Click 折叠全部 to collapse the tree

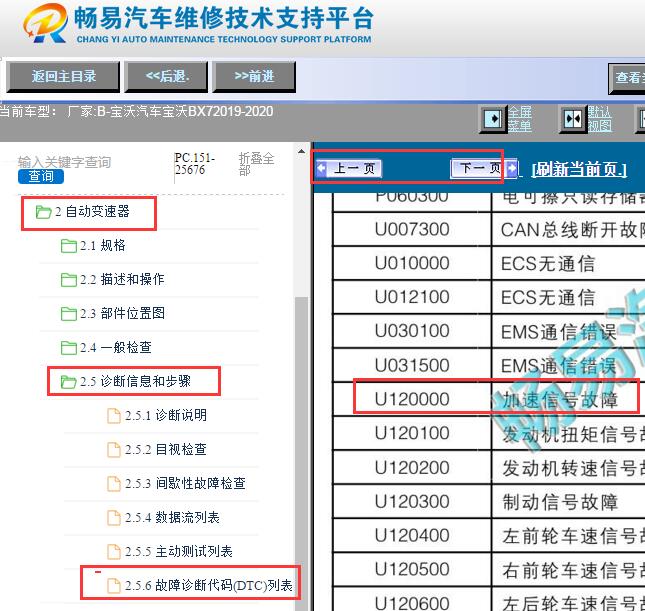click(256, 164)
